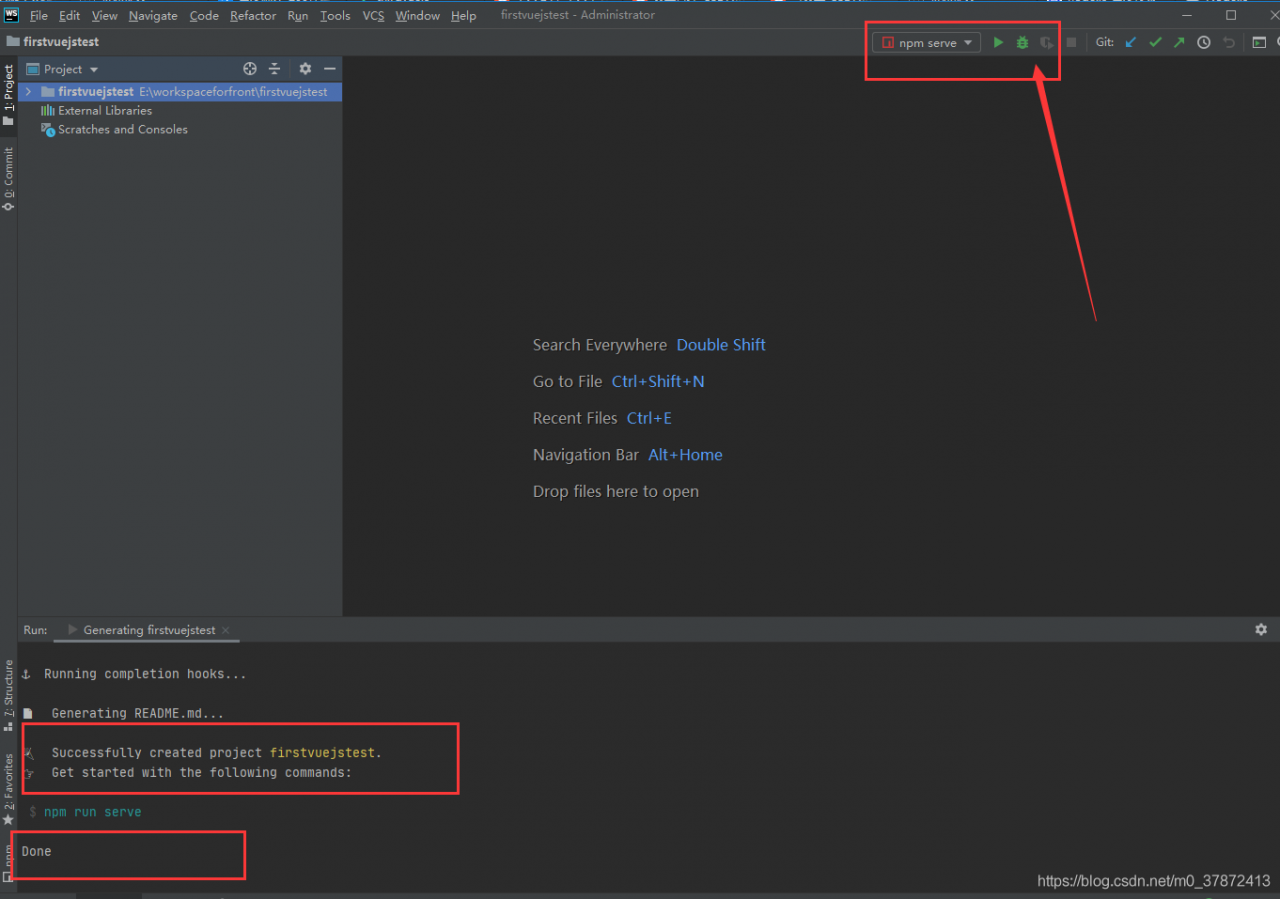The height and width of the screenshot is (899, 1280).
Task: Click the Ctrl+Shift+N shortcut hint
Action: coord(658,382)
